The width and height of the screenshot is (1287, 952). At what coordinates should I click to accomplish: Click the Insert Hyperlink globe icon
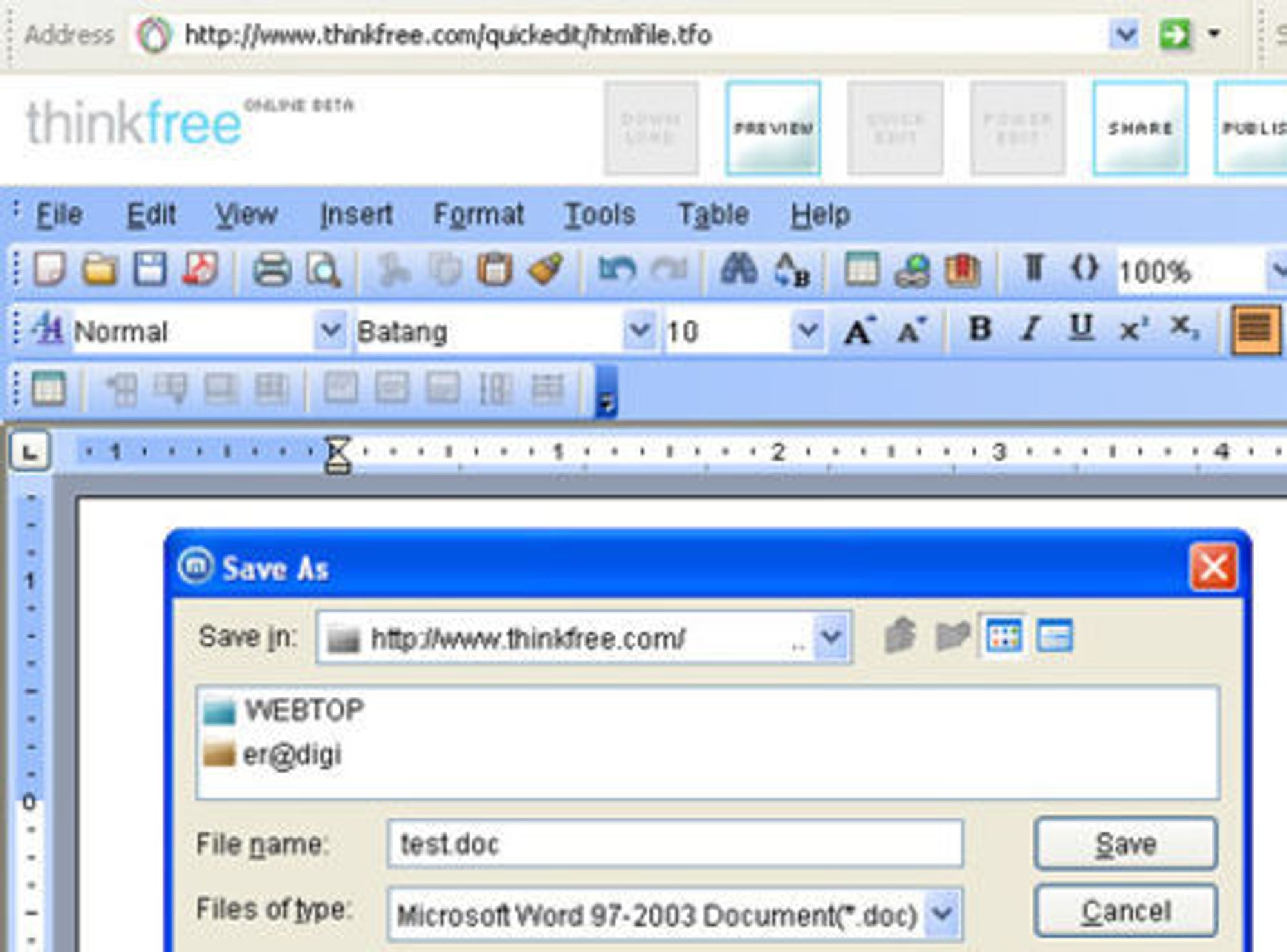912,270
